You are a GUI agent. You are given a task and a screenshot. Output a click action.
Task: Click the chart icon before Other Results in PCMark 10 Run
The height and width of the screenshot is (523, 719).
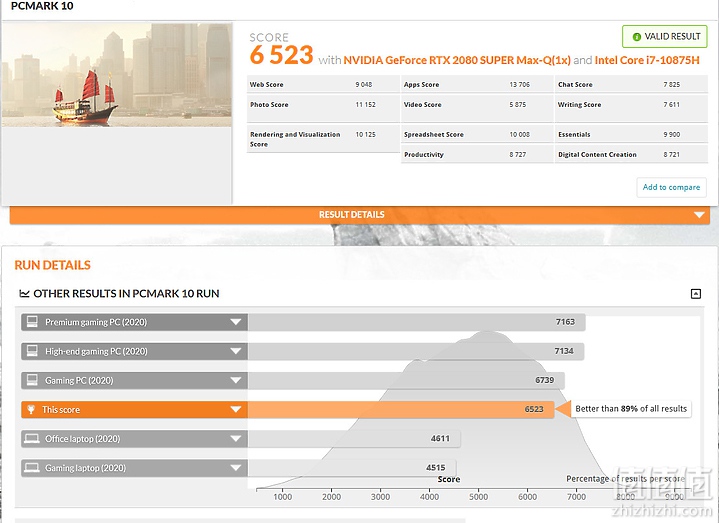click(24, 293)
